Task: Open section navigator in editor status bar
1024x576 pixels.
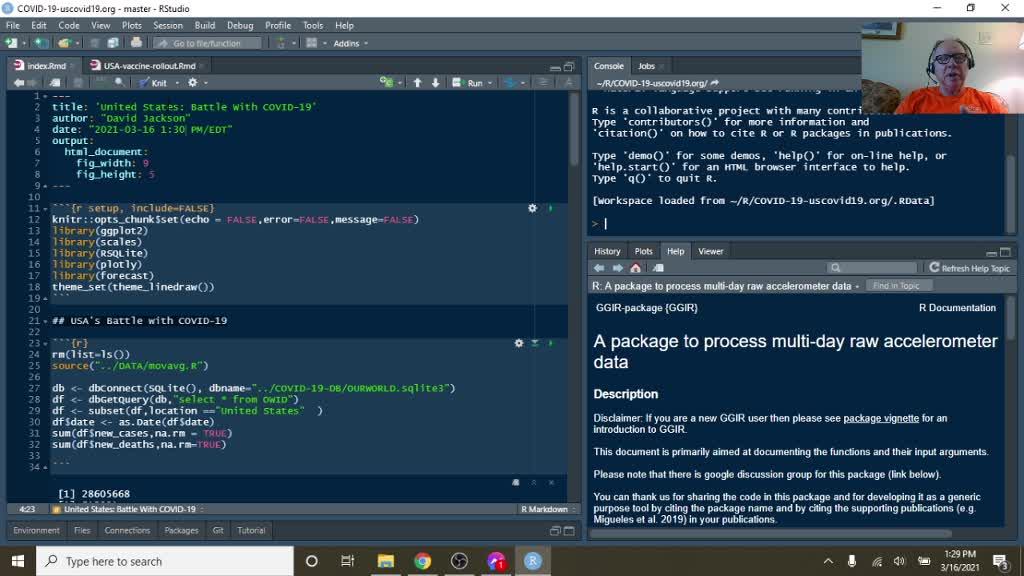Action: (128, 509)
